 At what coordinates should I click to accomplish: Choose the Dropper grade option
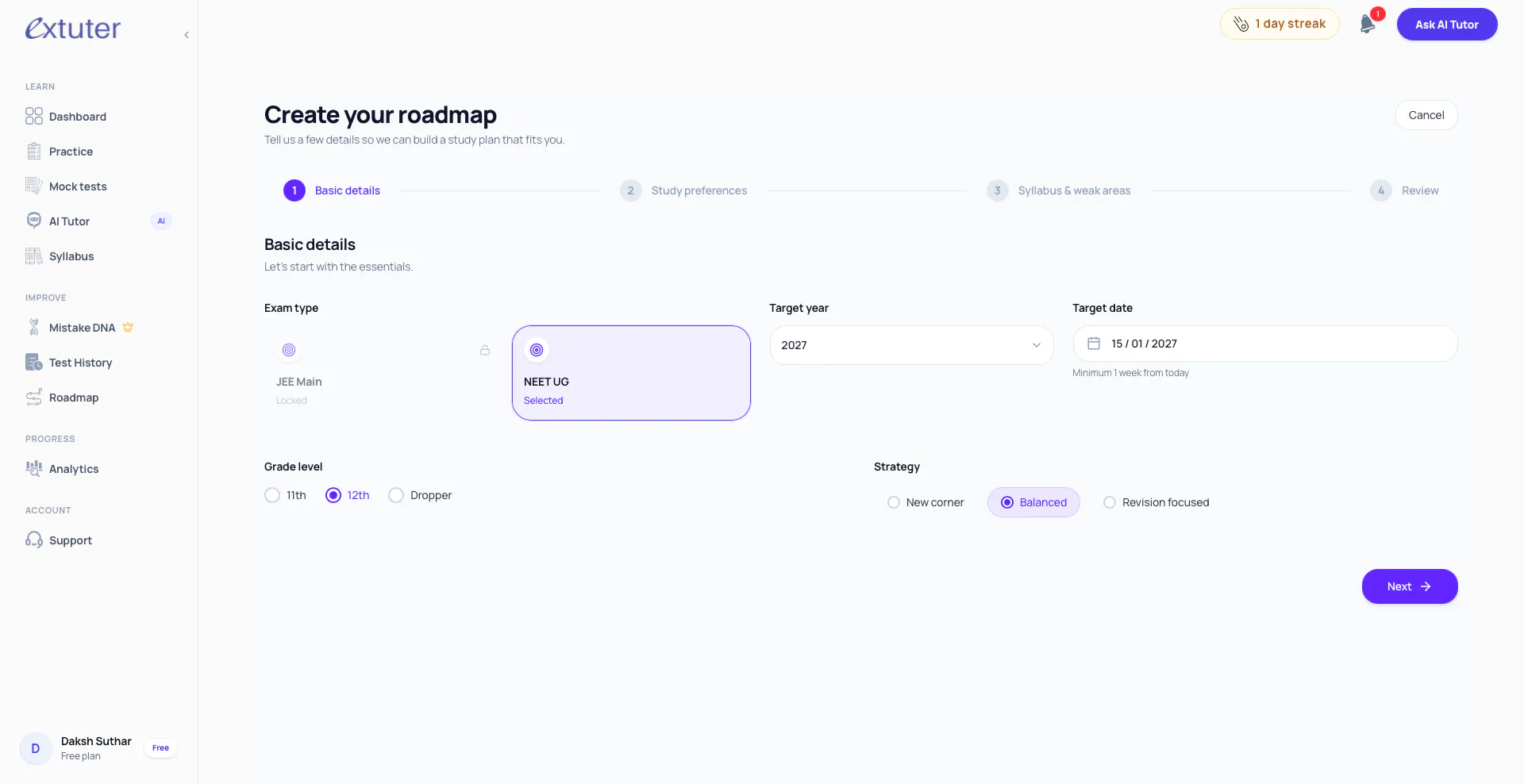pyautogui.click(x=420, y=495)
